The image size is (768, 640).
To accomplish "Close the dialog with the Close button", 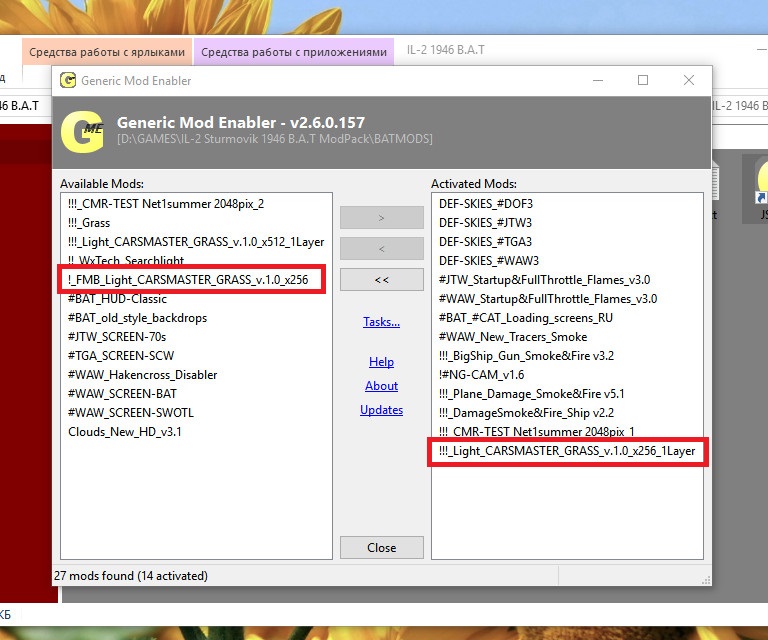I will click(x=382, y=547).
